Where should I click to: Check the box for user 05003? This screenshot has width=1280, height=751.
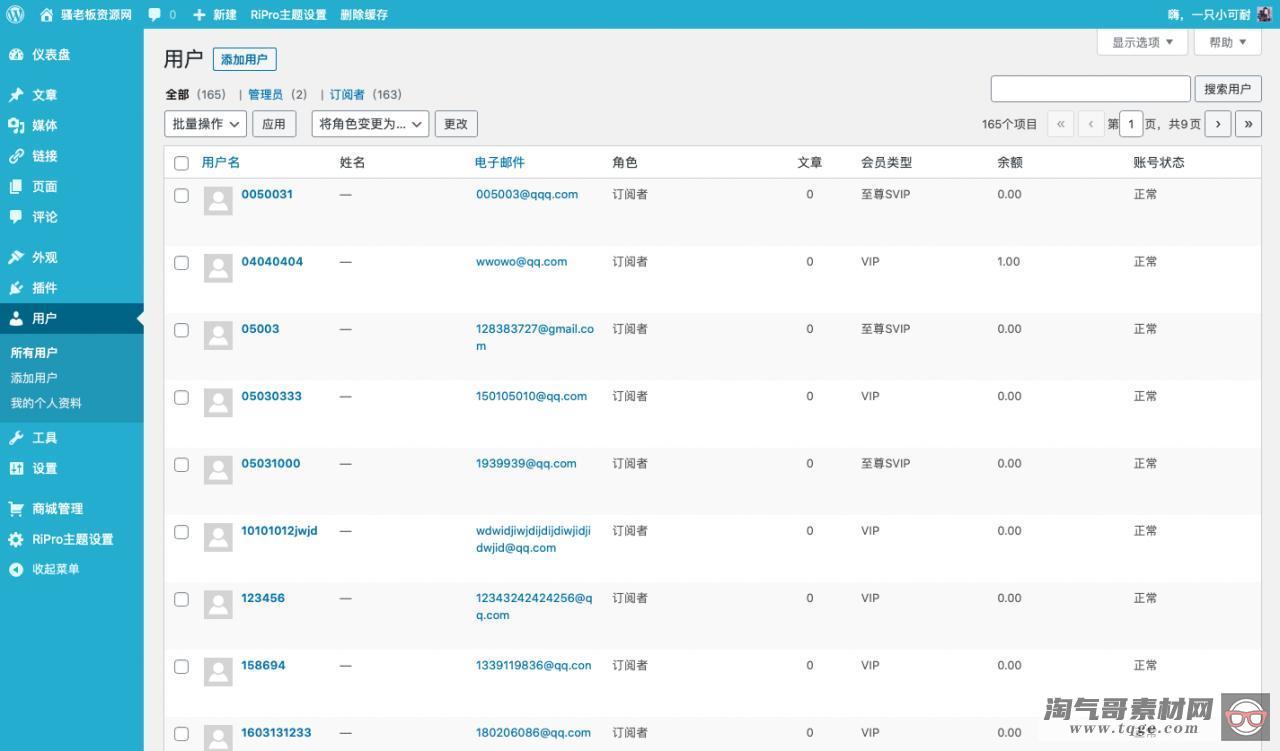pyautogui.click(x=181, y=329)
